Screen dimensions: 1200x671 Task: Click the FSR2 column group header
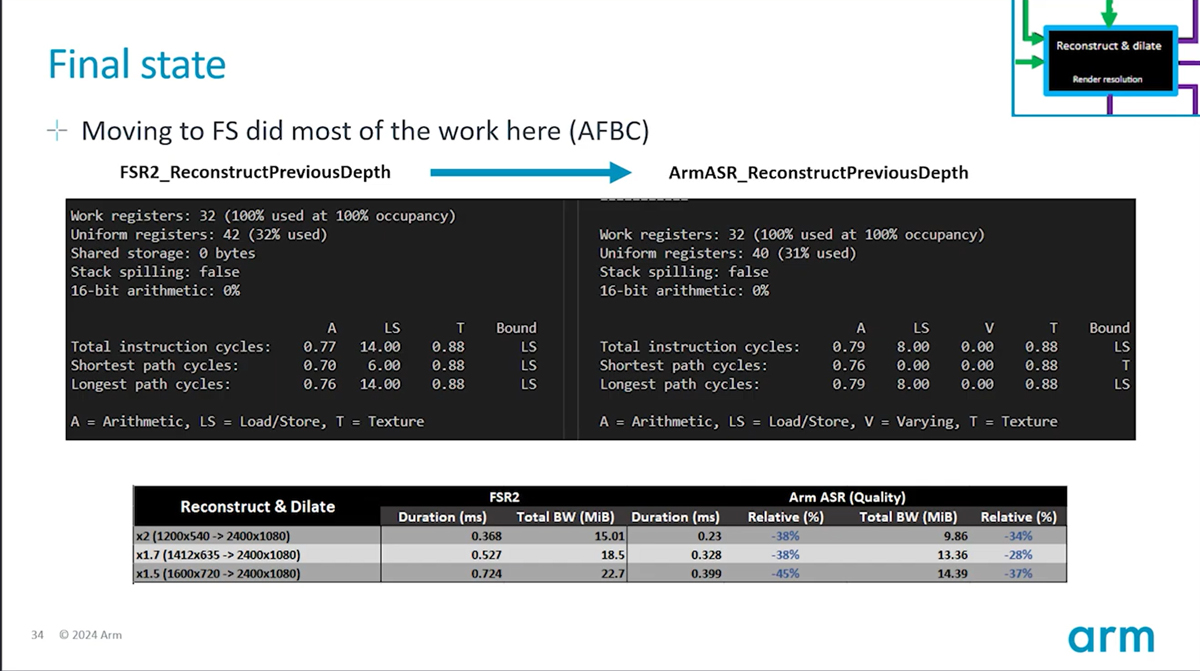(504, 496)
